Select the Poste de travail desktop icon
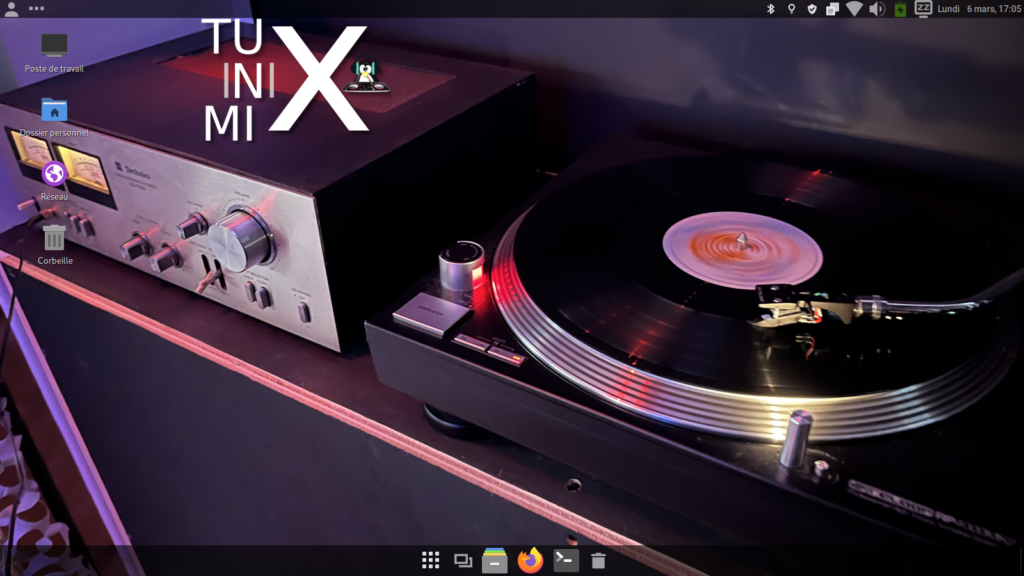This screenshot has width=1024, height=576. (54, 45)
